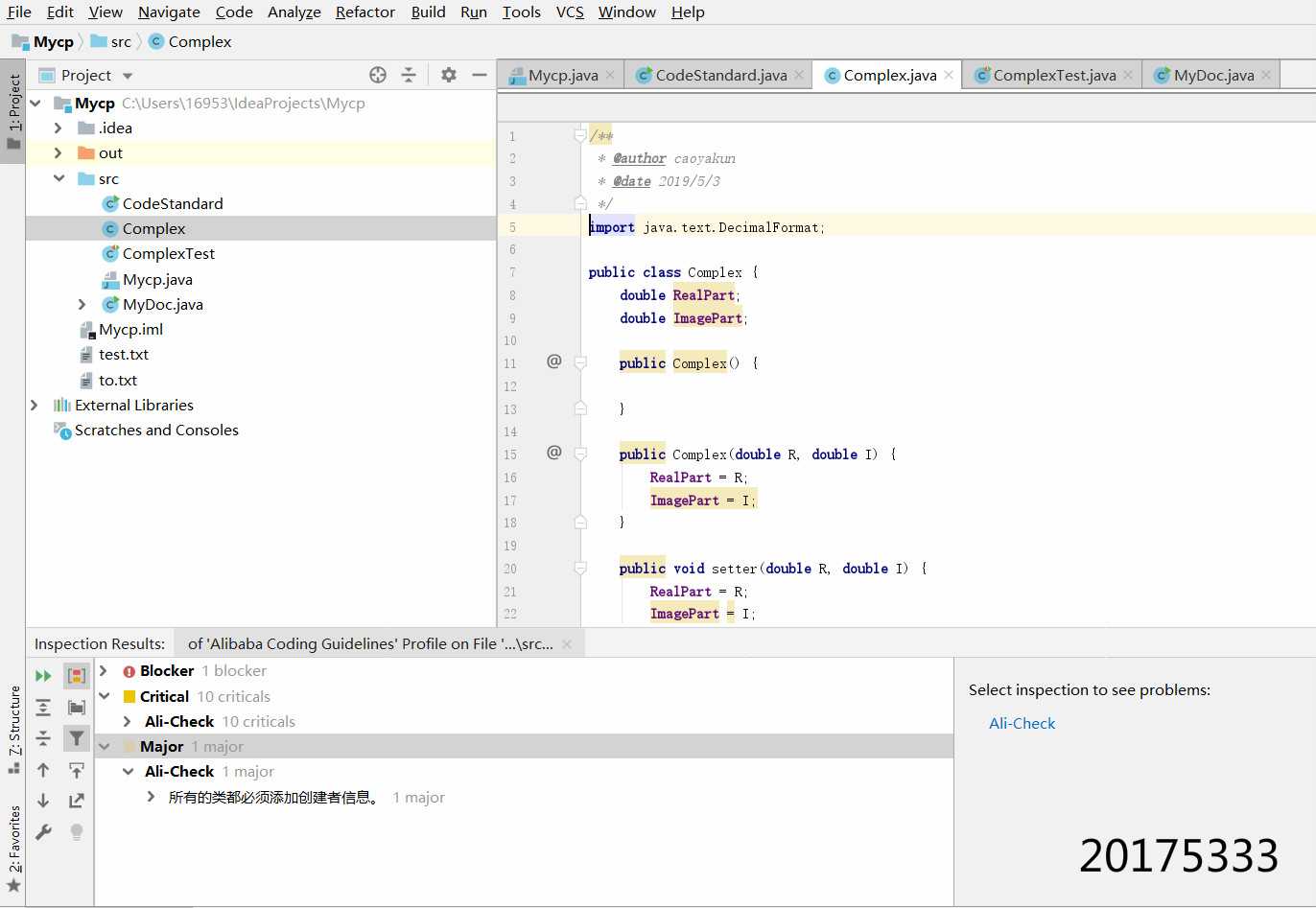The image size is (1316, 908).
Task: Expand the 所有的类都必须添加创建者信息 item
Action: (x=151, y=797)
